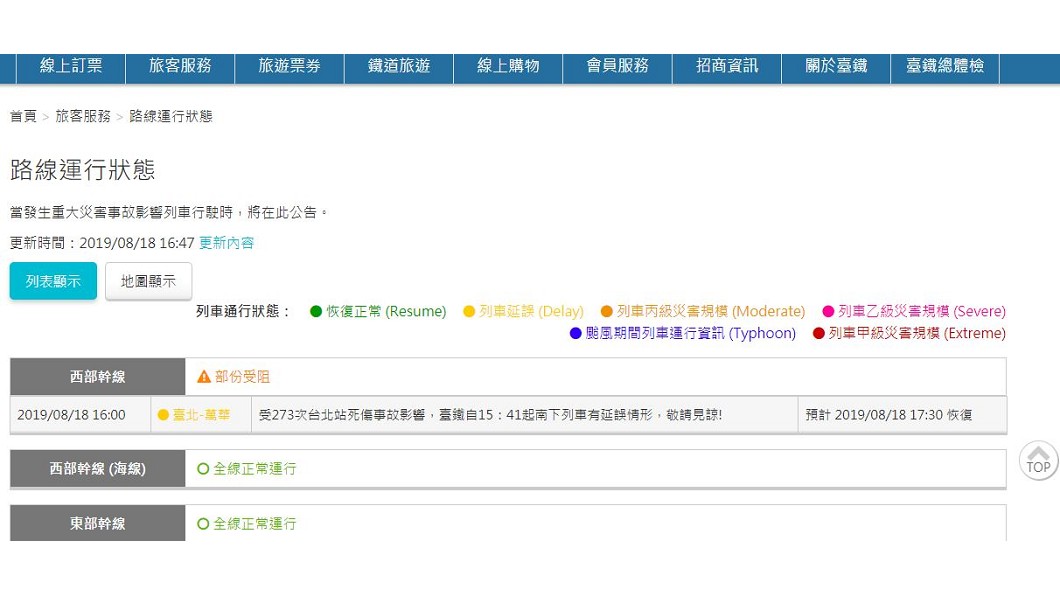The width and height of the screenshot is (1060, 596).
Task: Open the 臺鐵總體檢 menu
Action: pyautogui.click(x=944, y=66)
